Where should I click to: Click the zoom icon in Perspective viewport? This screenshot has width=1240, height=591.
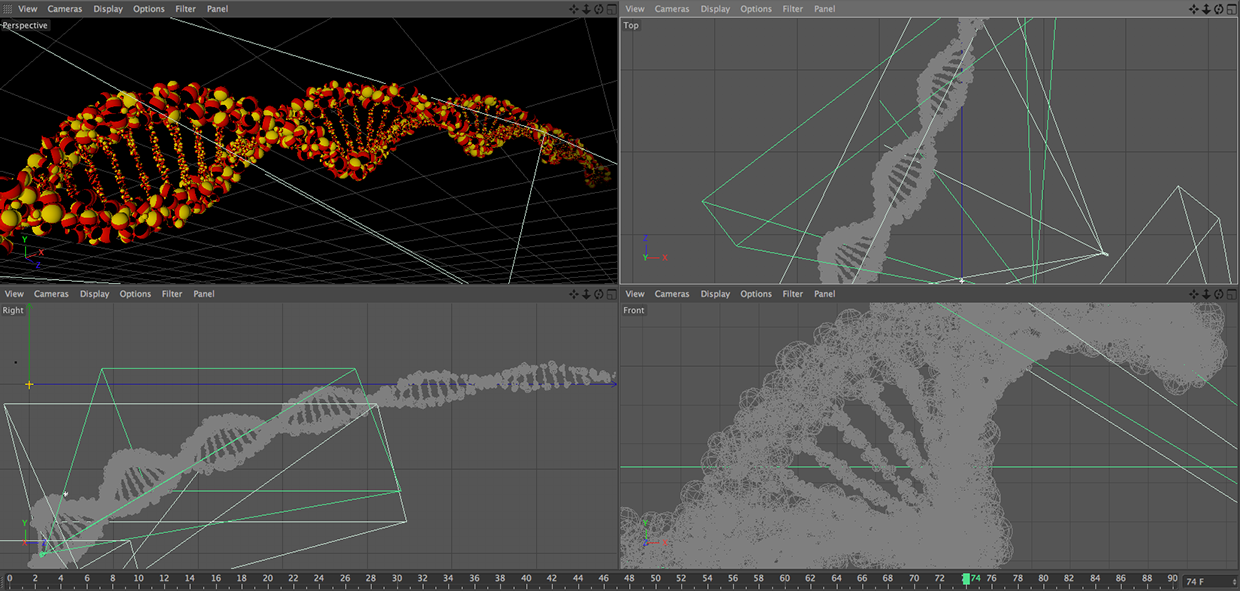(586, 9)
